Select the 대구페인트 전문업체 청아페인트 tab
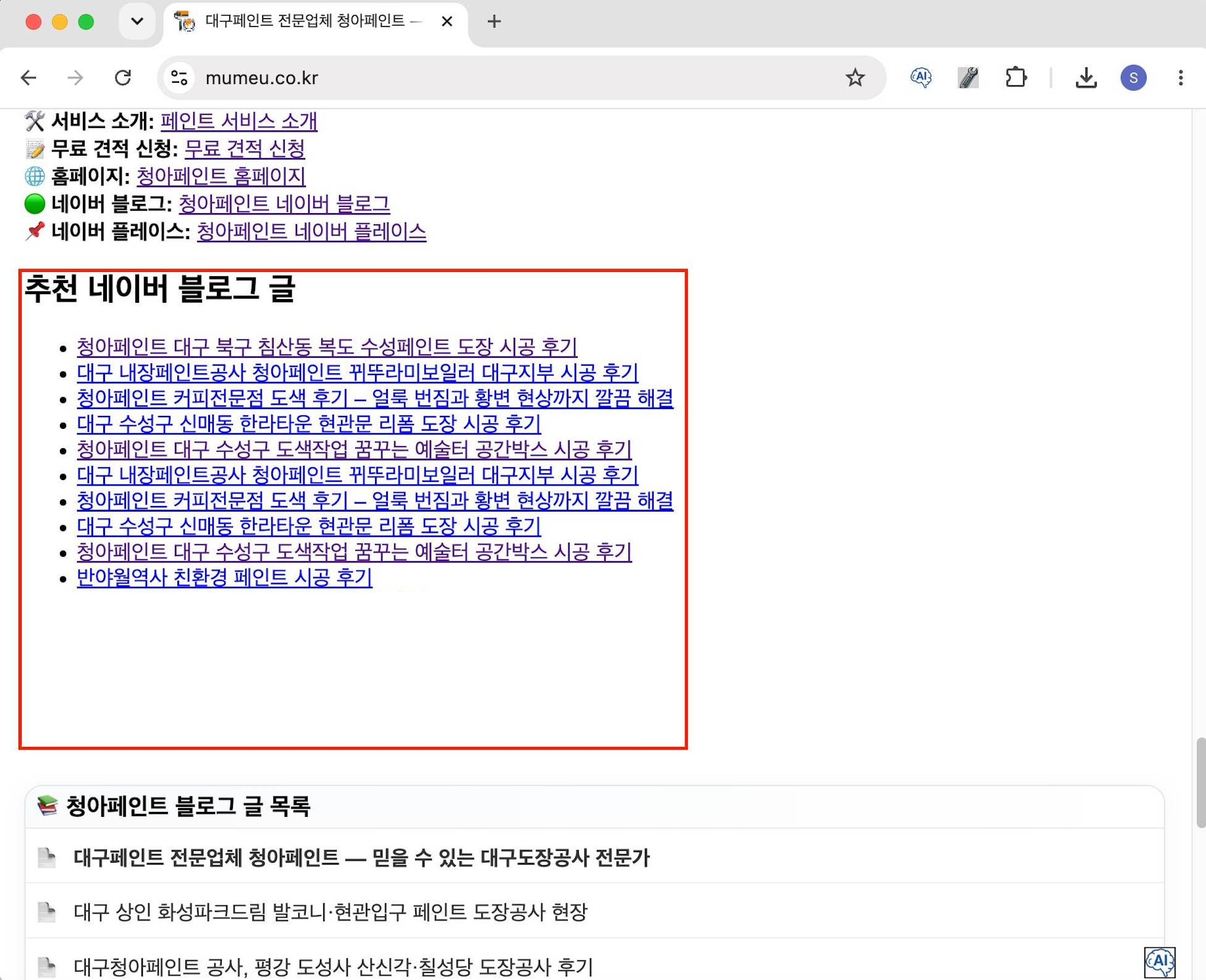 315,22
